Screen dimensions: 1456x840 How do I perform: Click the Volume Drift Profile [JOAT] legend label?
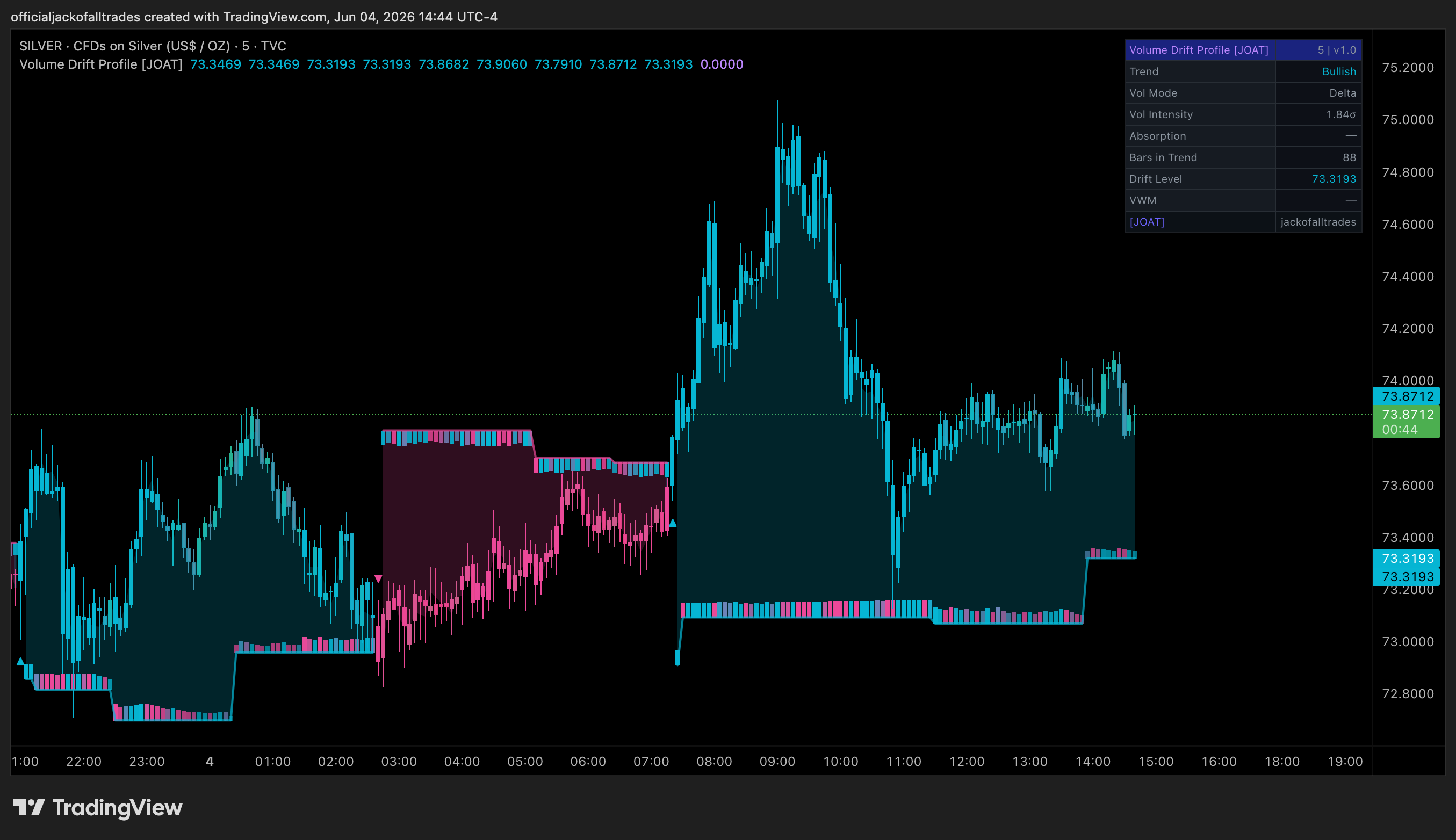click(x=101, y=64)
